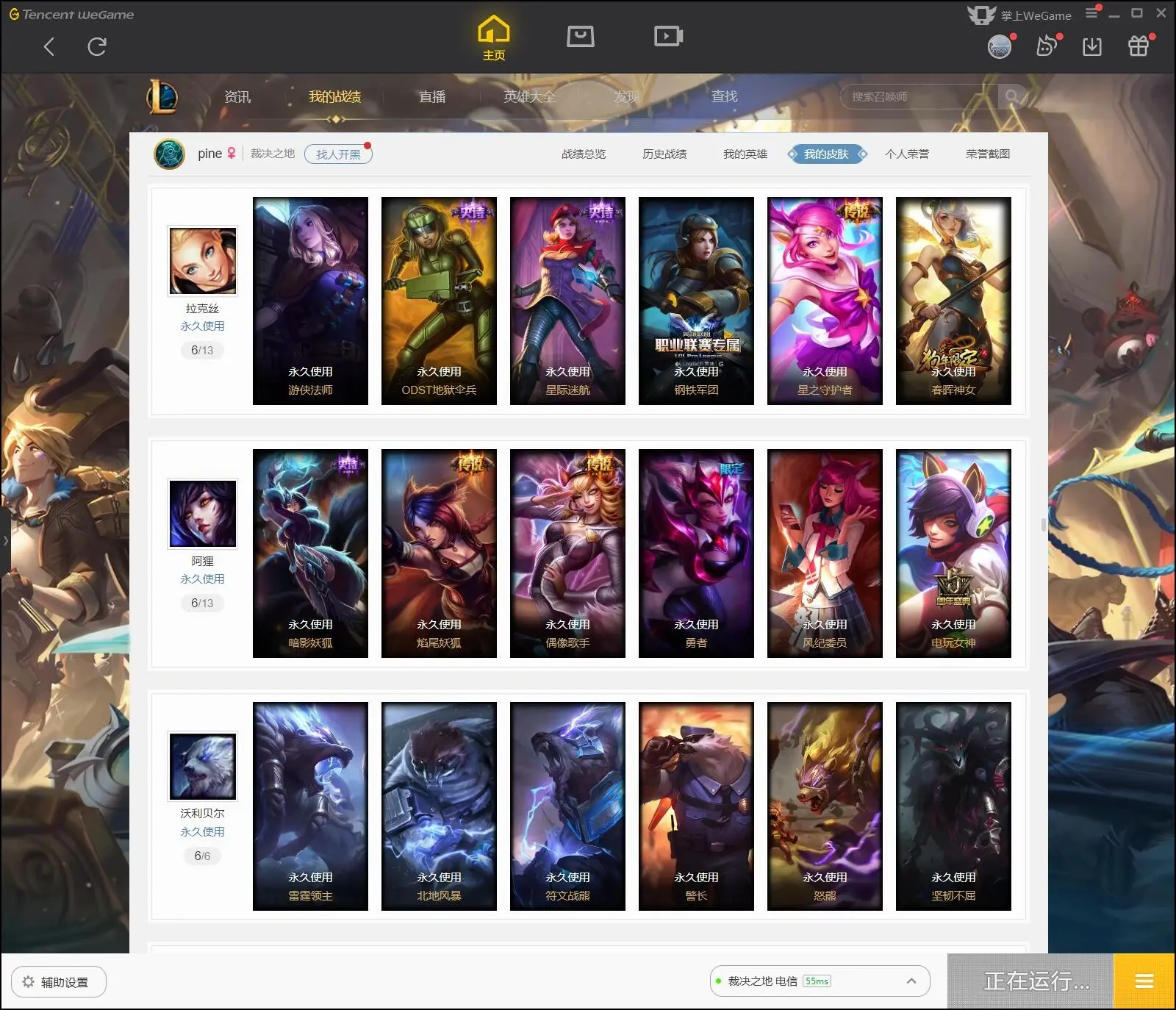Viewport: 1176px width, 1010px height.
Task: Click the search magnifier icon
Action: (1012, 96)
